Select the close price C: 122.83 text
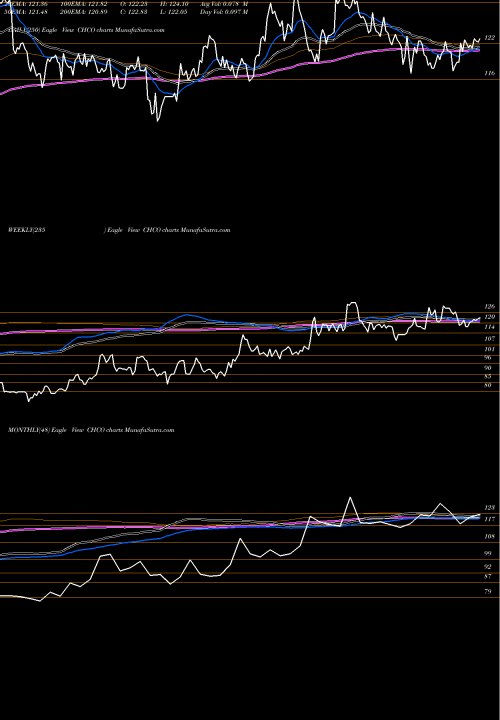500x720 pixels. tap(135, 12)
